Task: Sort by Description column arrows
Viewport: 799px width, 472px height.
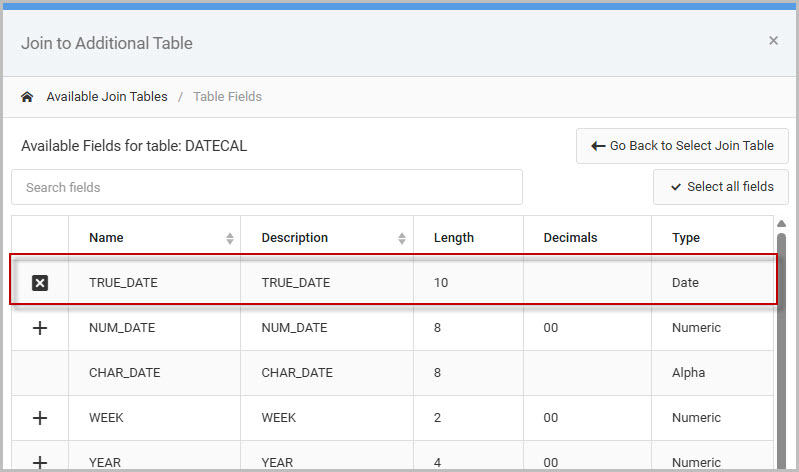Action: (x=402, y=238)
